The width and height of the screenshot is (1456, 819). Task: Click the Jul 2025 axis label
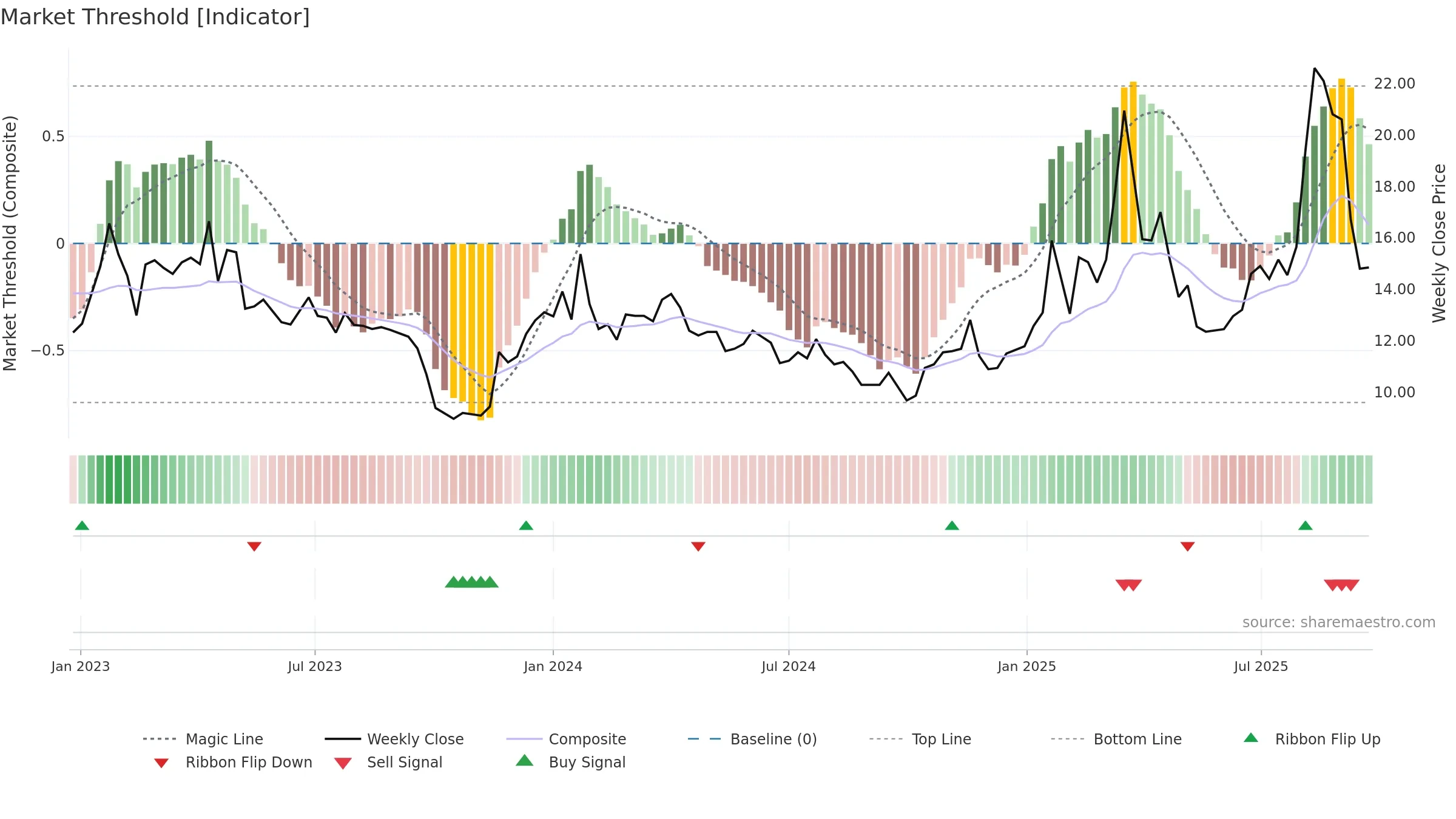1261,667
